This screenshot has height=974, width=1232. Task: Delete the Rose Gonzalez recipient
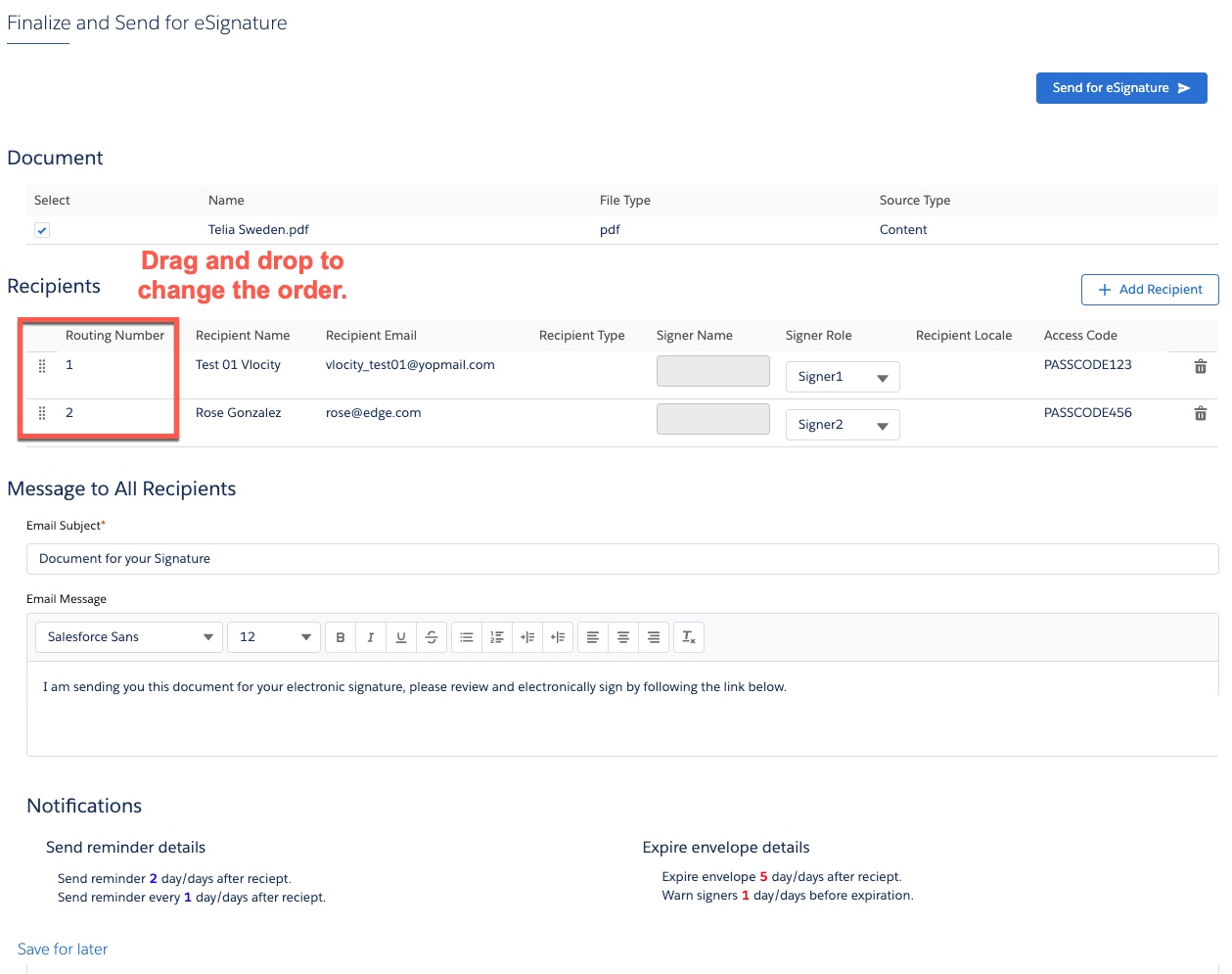coord(1201,413)
